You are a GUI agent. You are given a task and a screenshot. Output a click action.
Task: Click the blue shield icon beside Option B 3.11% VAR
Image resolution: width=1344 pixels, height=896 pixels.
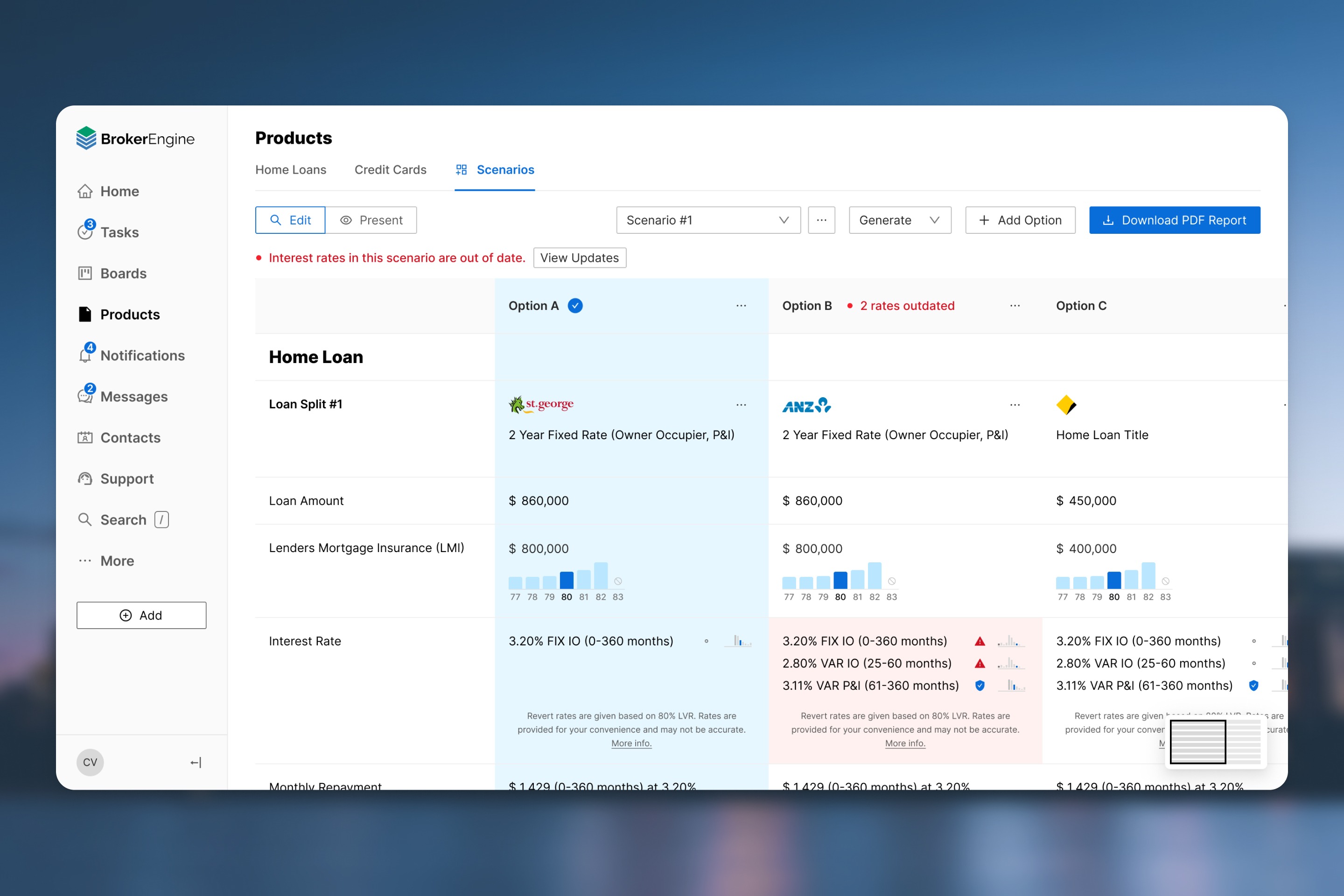tap(980, 685)
